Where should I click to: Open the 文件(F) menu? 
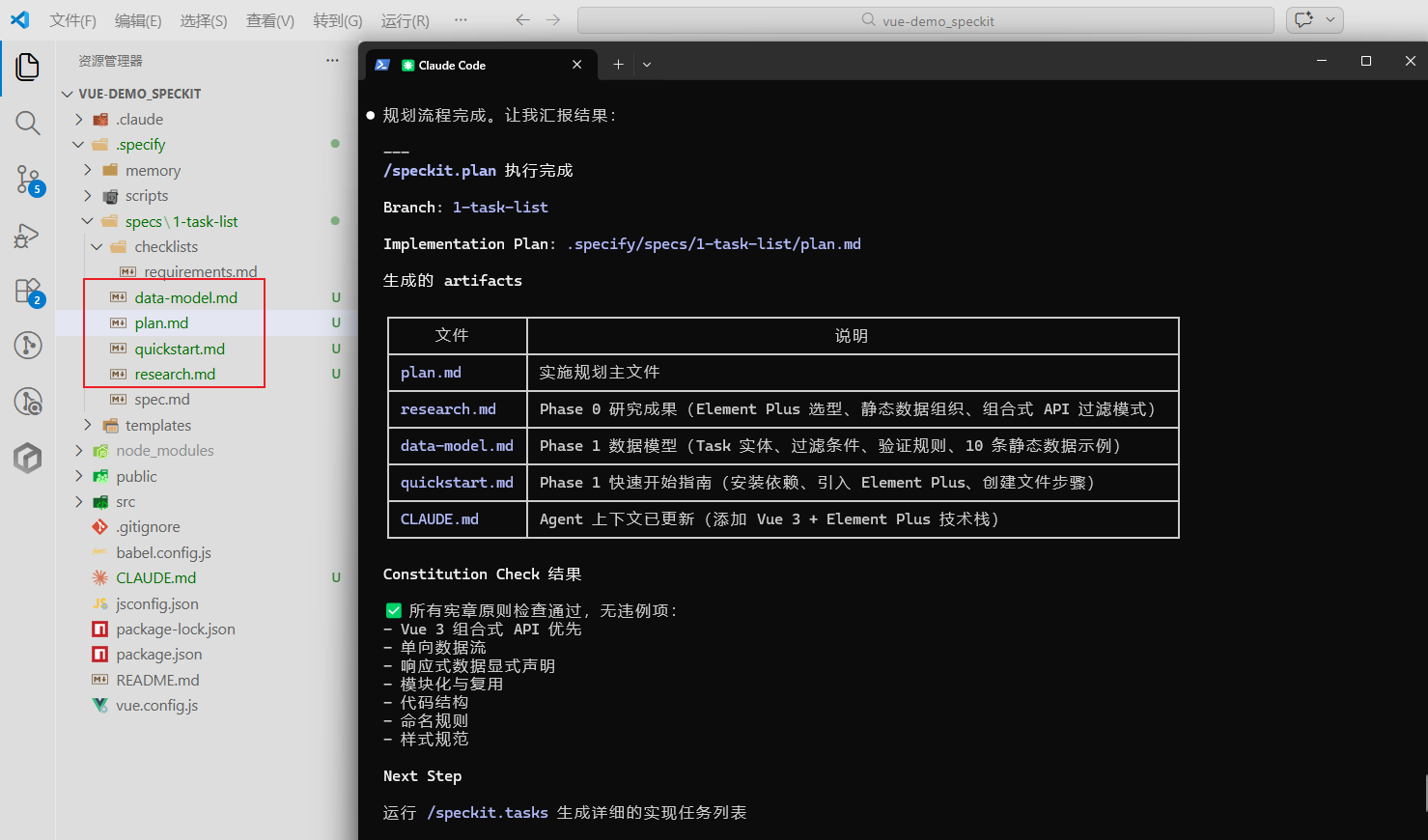[x=73, y=21]
